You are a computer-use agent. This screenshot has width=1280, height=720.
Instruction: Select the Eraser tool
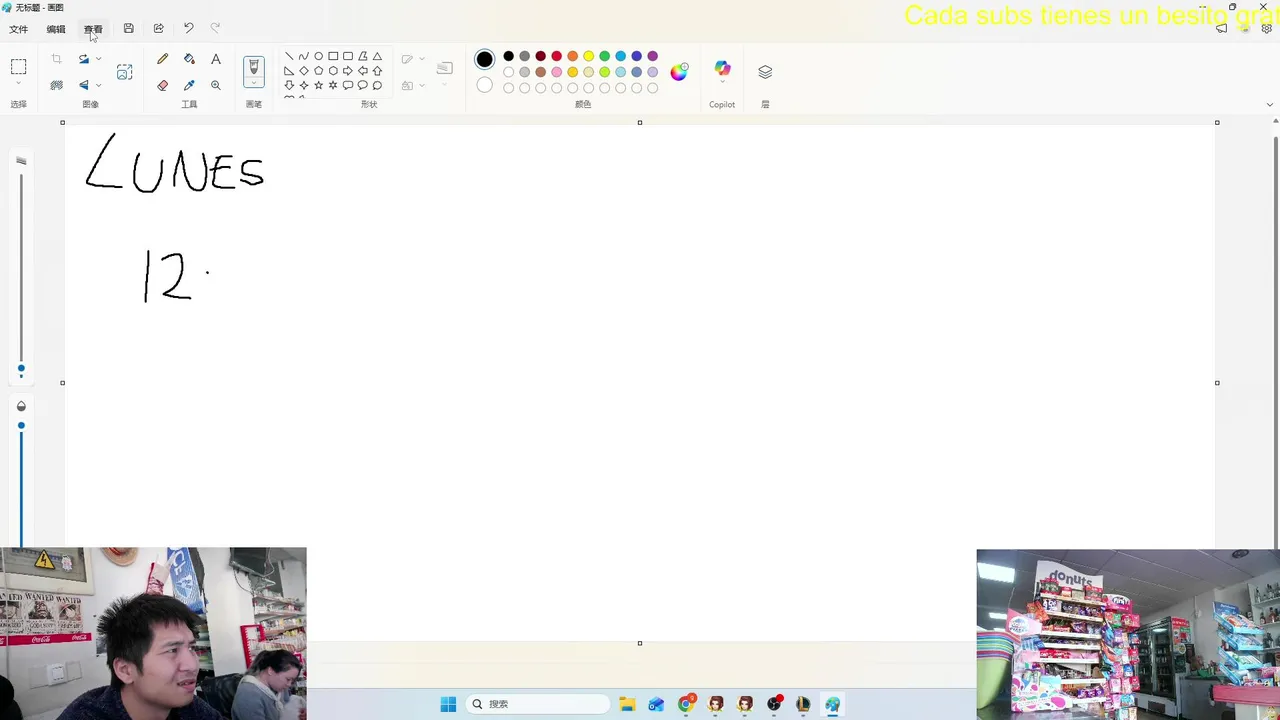pos(162,85)
